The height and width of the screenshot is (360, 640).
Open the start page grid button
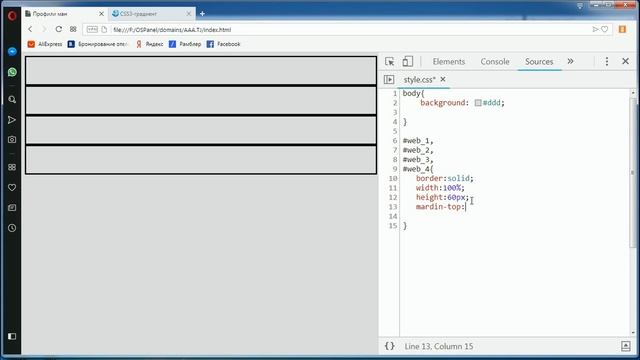tap(73, 29)
